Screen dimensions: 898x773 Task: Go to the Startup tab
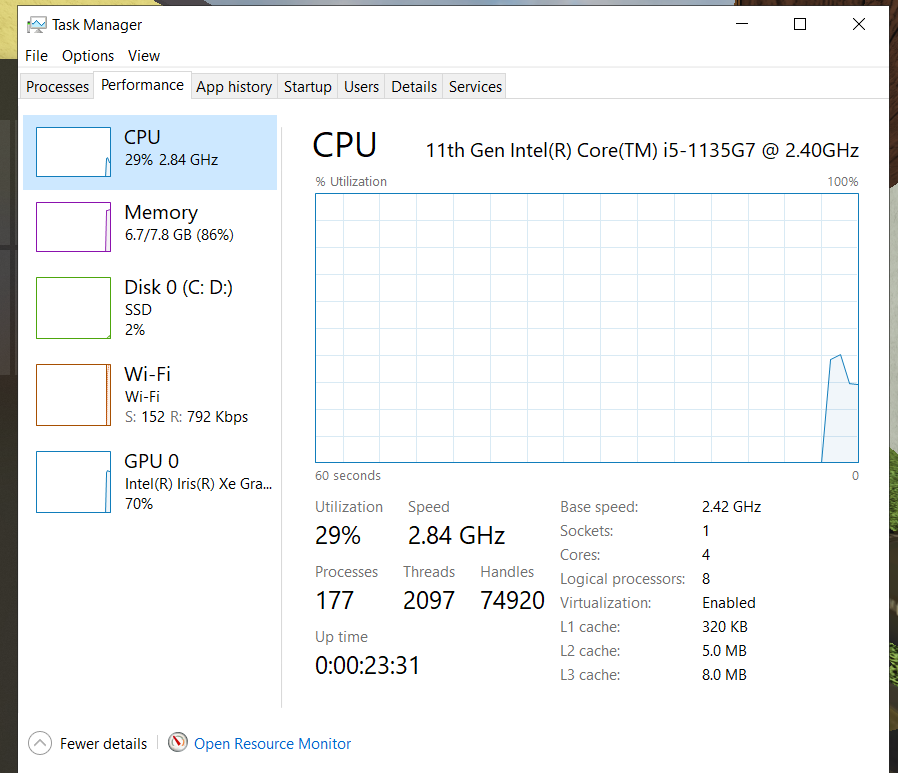(x=308, y=86)
